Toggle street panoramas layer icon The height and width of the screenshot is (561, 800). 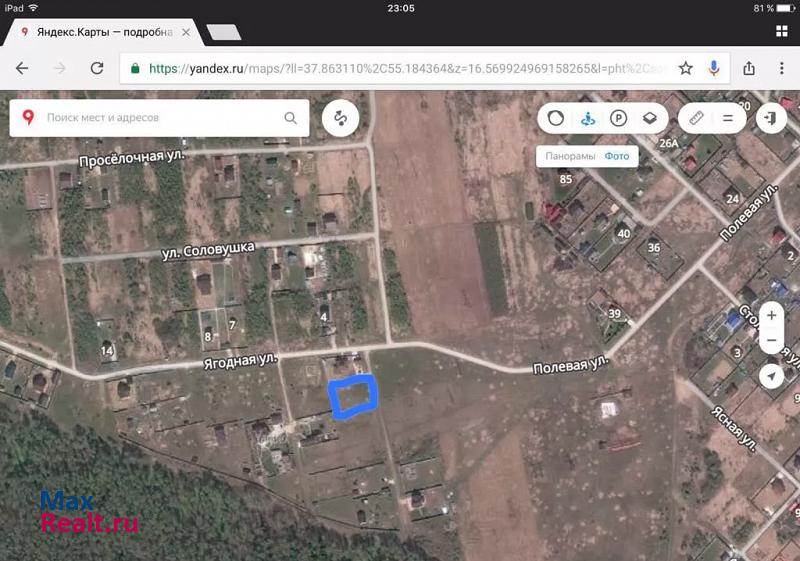[x=588, y=118]
